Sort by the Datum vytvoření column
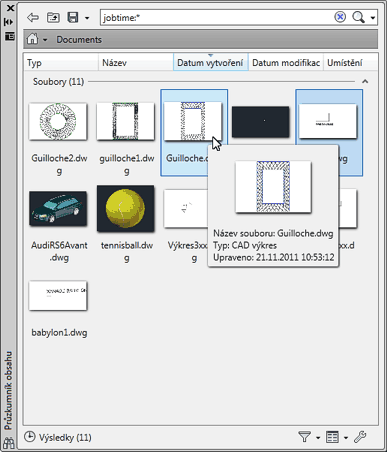The image size is (387, 452). click(211, 62)
